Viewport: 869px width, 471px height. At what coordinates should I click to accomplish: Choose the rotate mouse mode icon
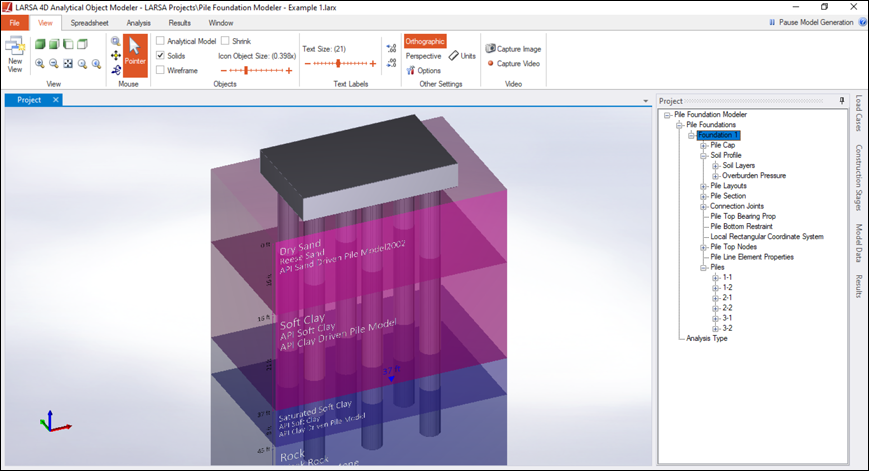[x=115, y=70]
